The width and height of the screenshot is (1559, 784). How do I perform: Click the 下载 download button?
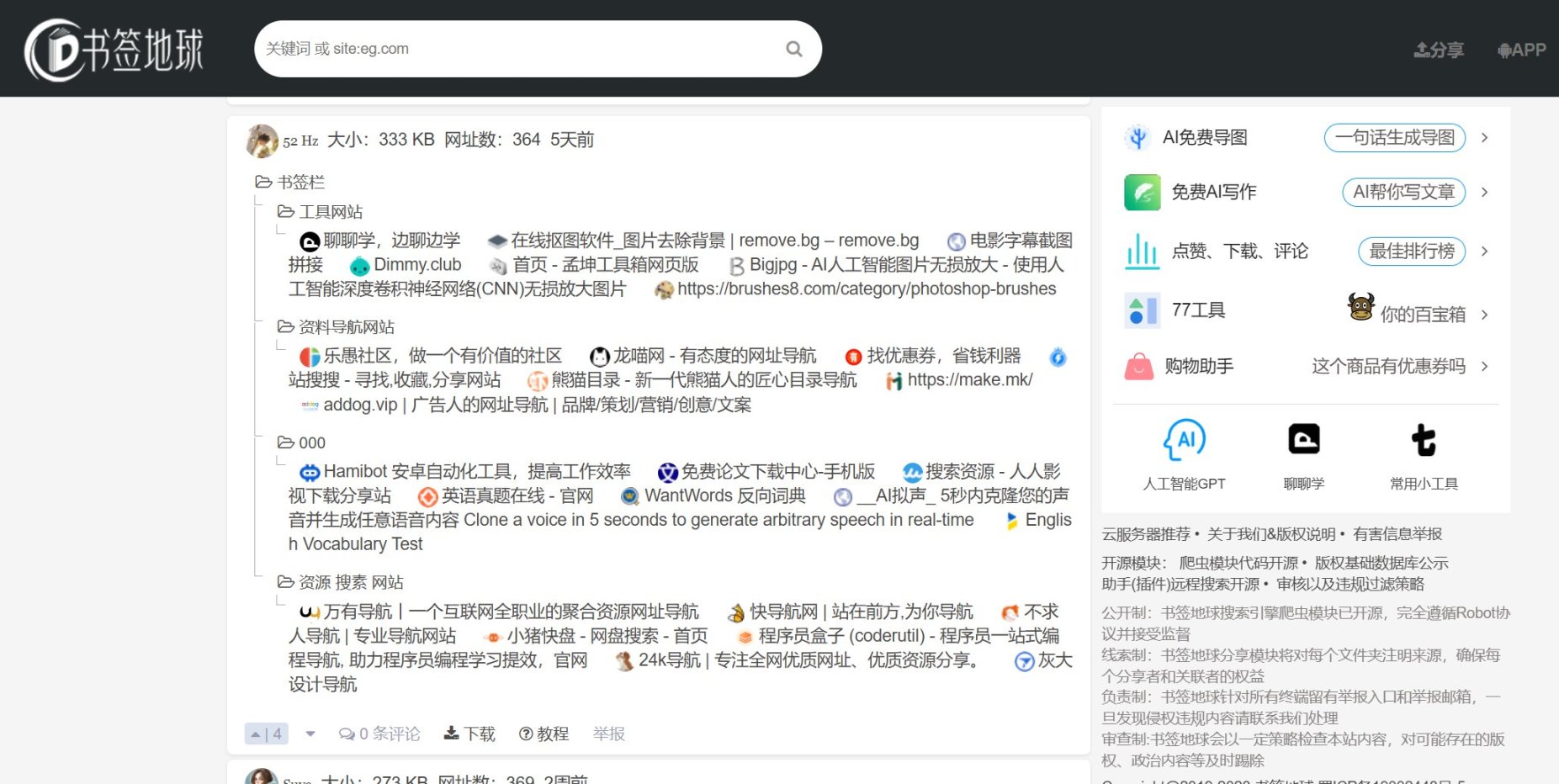pos(469,734)
